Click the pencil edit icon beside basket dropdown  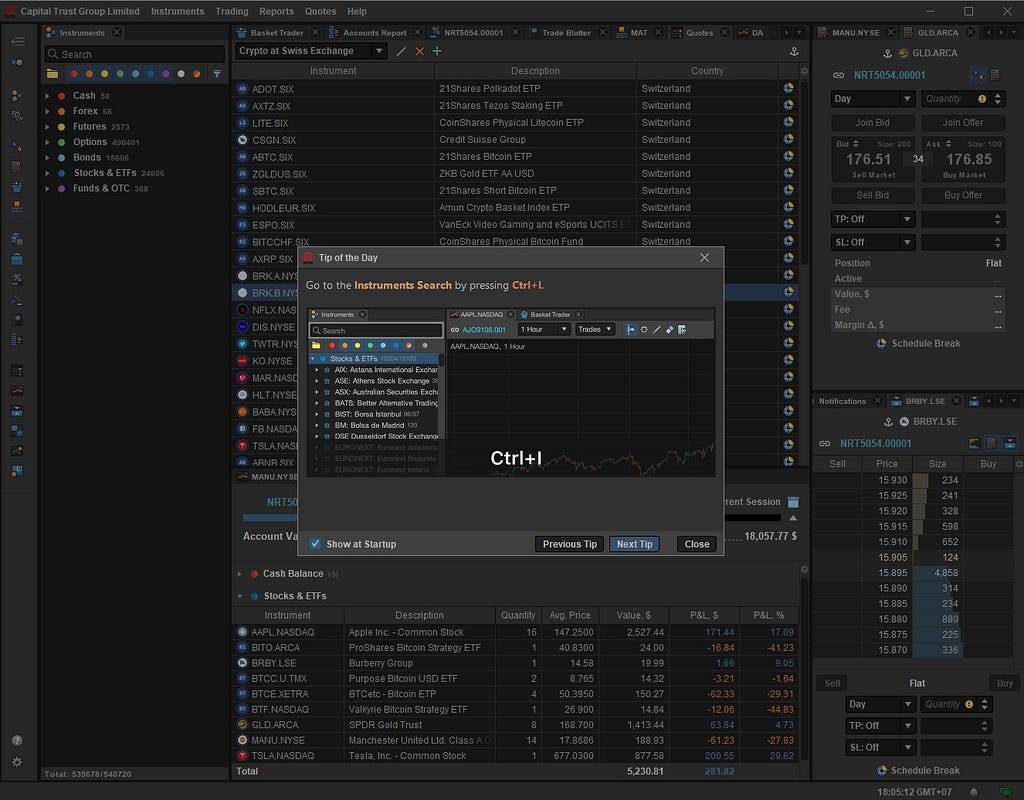pyautogui.click(x=402, y=51)
